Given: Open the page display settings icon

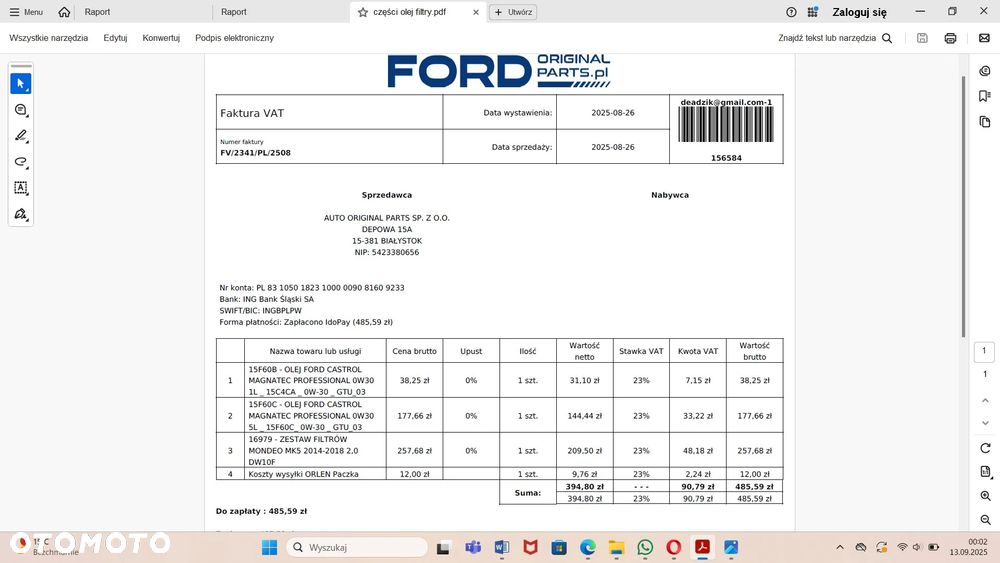Looking at the screenshot, I should pos(985,472).
